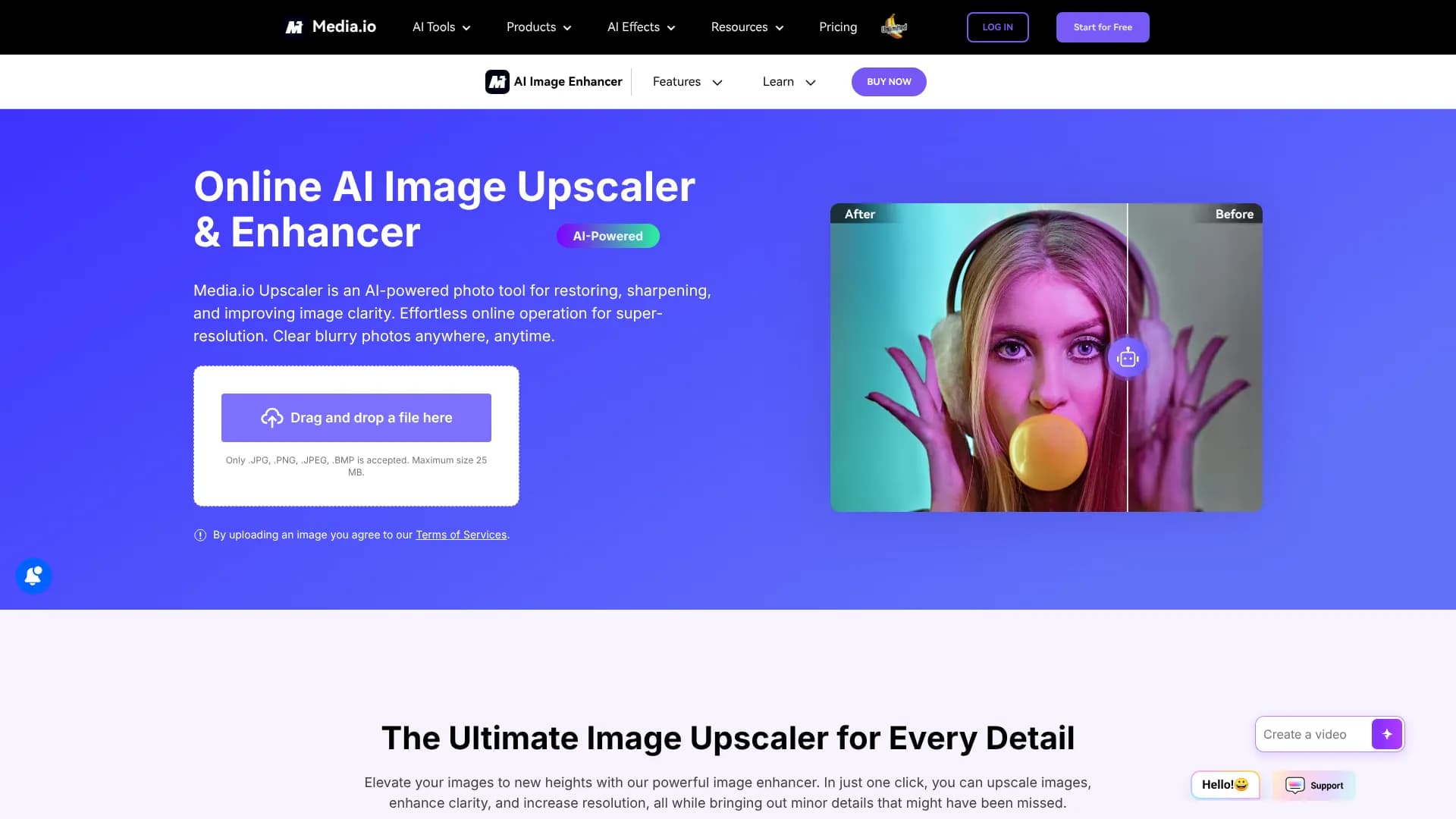Screen dimensions: 1456x819
Task: Open the Learn menu
Action: [x=787, y=81]
